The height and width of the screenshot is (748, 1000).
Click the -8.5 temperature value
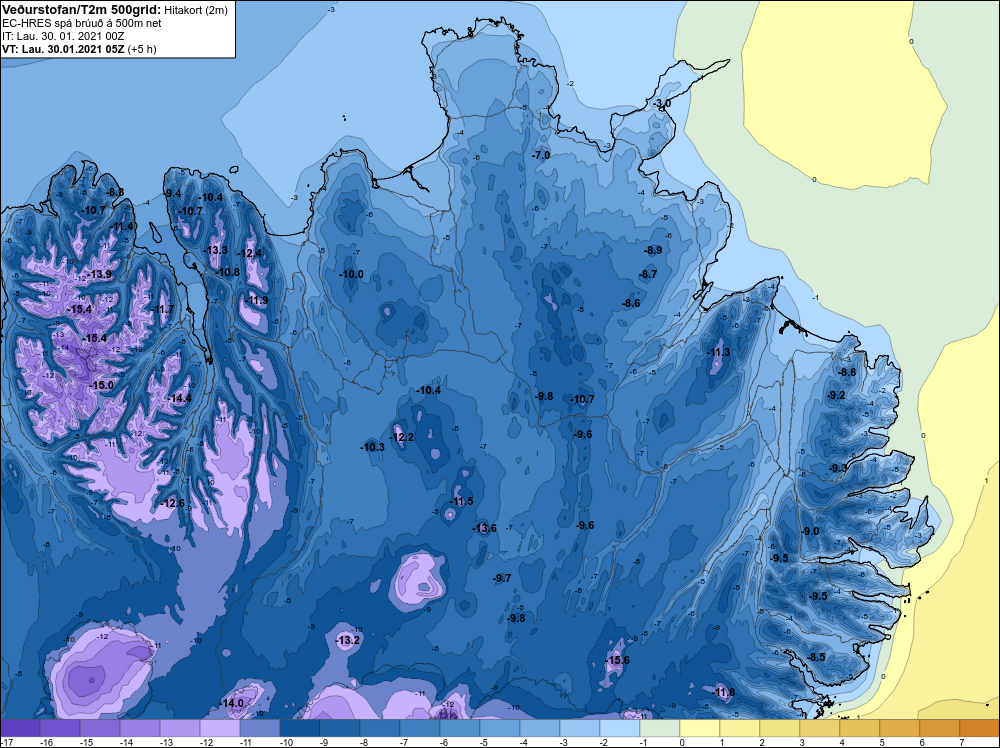(x=816, y=657)
